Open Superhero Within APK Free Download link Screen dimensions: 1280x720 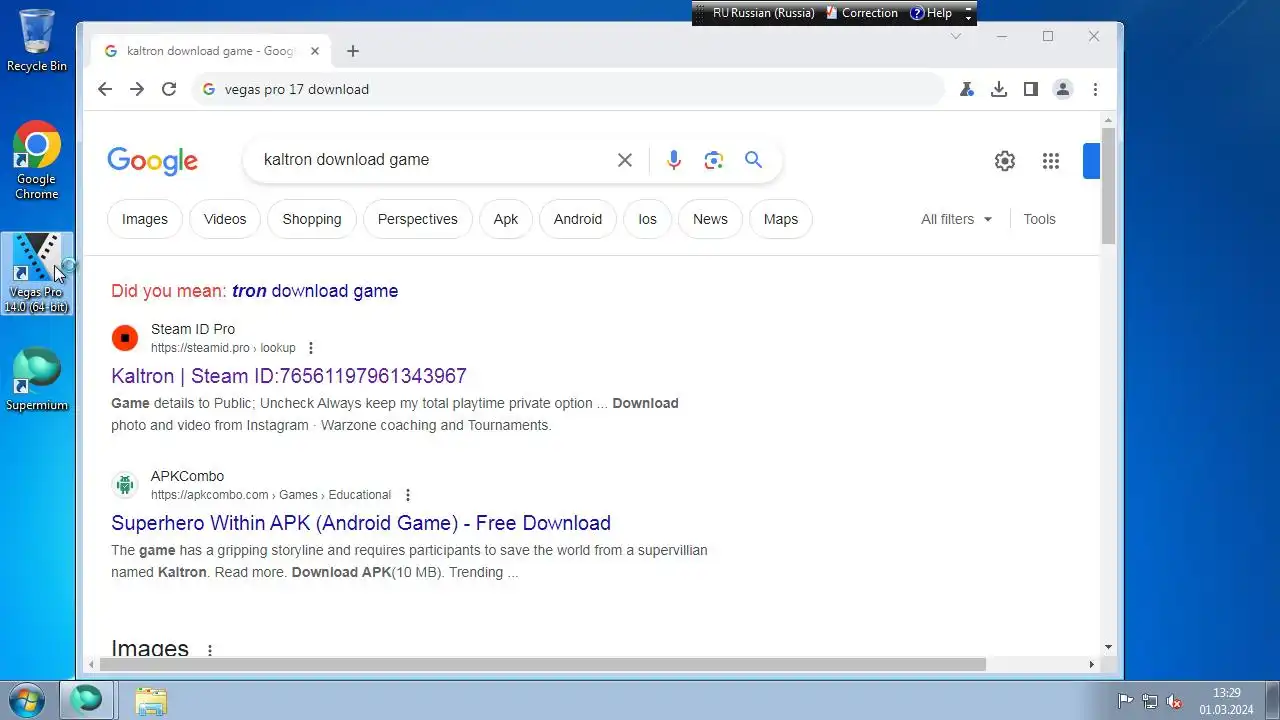pyautogui.click(x=361, y=523)
